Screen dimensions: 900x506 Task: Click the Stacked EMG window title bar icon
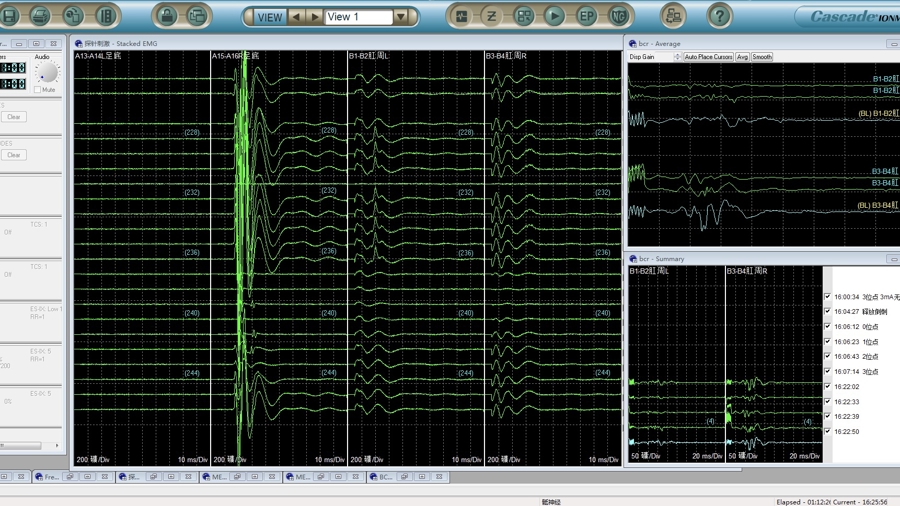click(79, 44)
